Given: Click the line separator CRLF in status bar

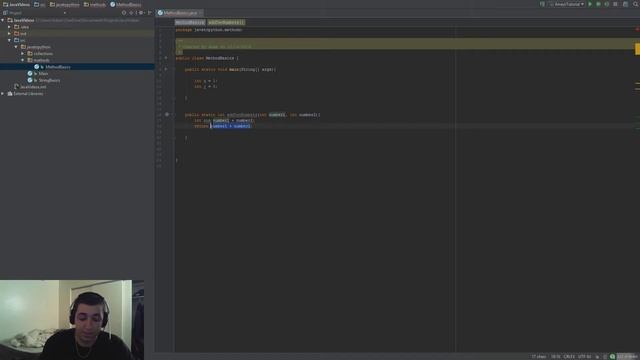Looking at the screenshot, I should [x=569, y=357].
